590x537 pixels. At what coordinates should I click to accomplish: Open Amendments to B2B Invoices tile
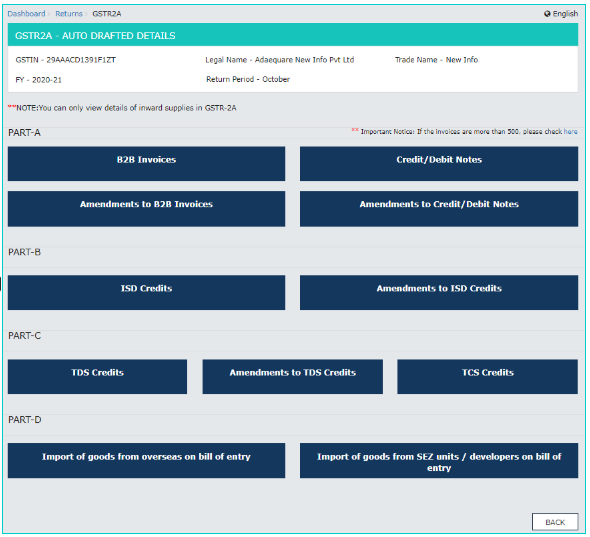tap(146, 209)
